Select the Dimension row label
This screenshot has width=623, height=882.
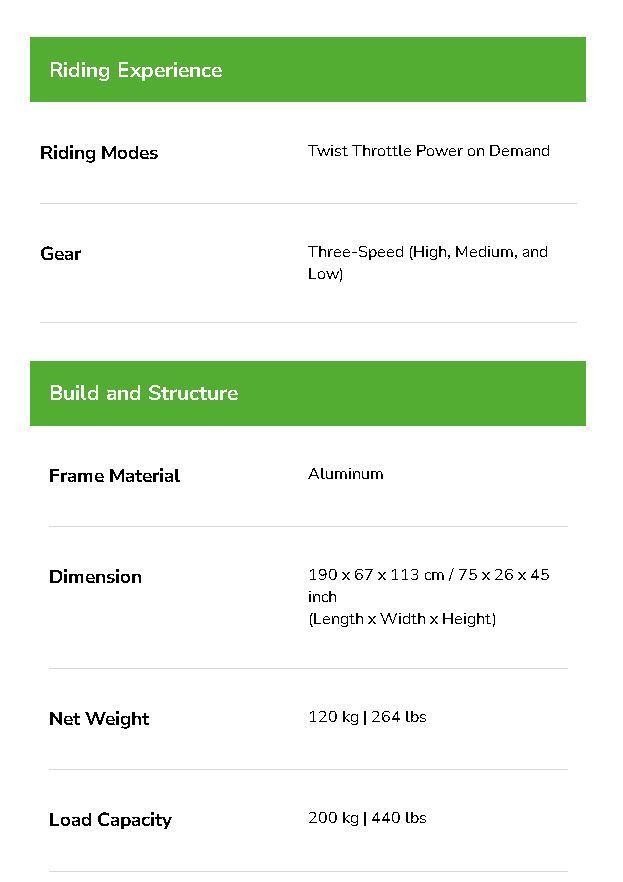[x=95, y=577]
